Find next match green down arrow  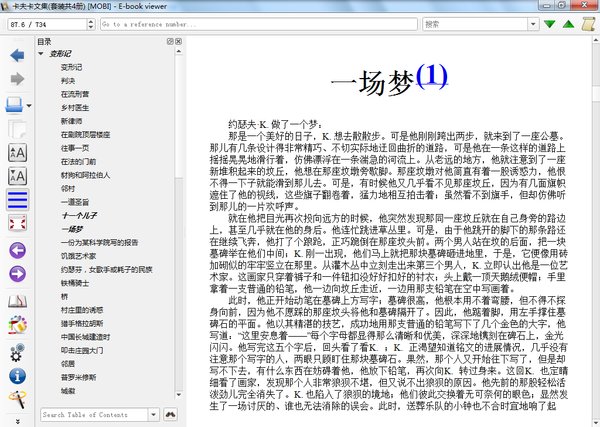(x=549, y=24)
